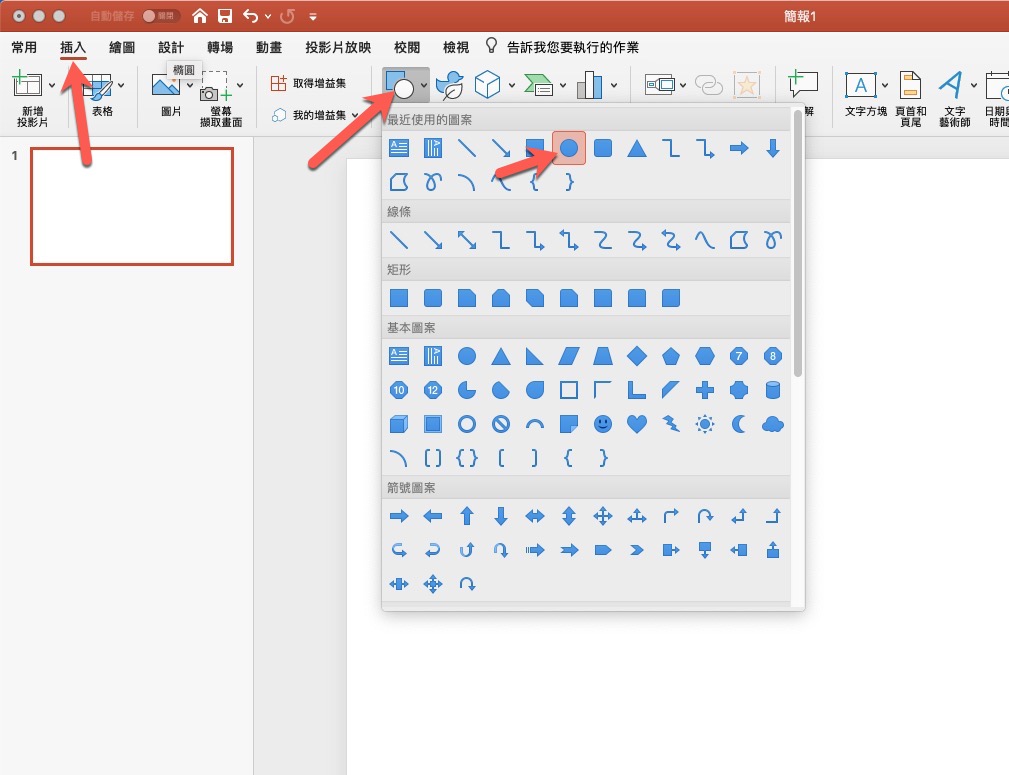Click the cube shape in basic shapes
Image resolution: width=1009 pixels, height=775 pixels.
[x=398, y=424]
